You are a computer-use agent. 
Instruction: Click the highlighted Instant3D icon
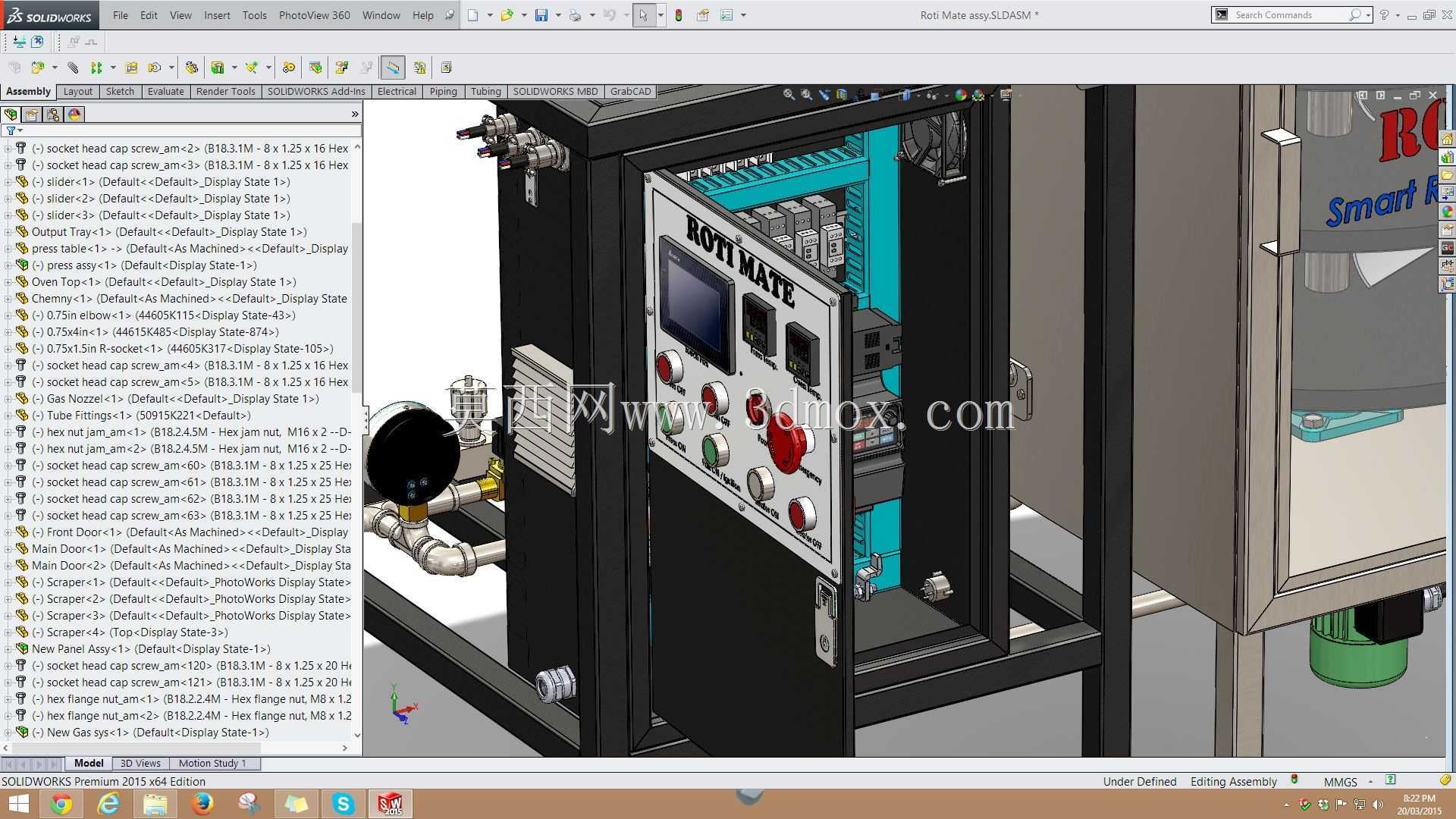pos(393,67)
